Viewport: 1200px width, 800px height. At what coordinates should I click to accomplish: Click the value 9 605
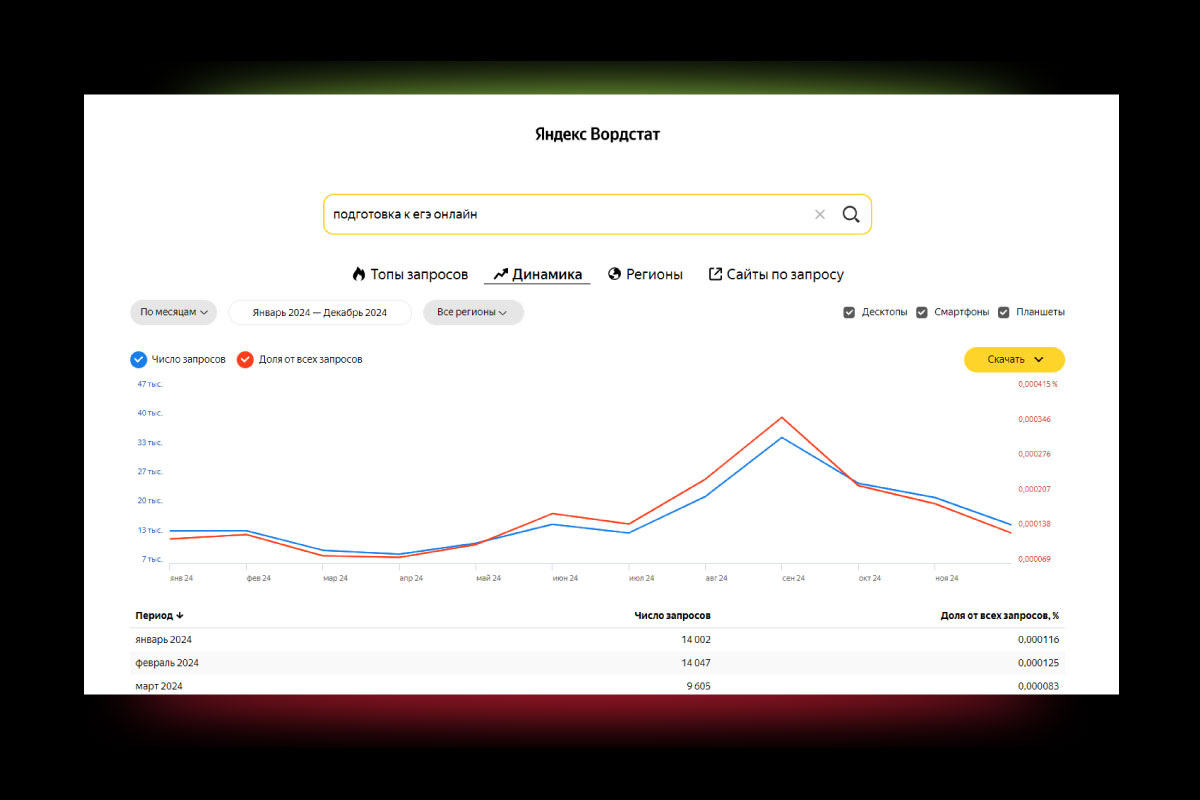[698, 686]
